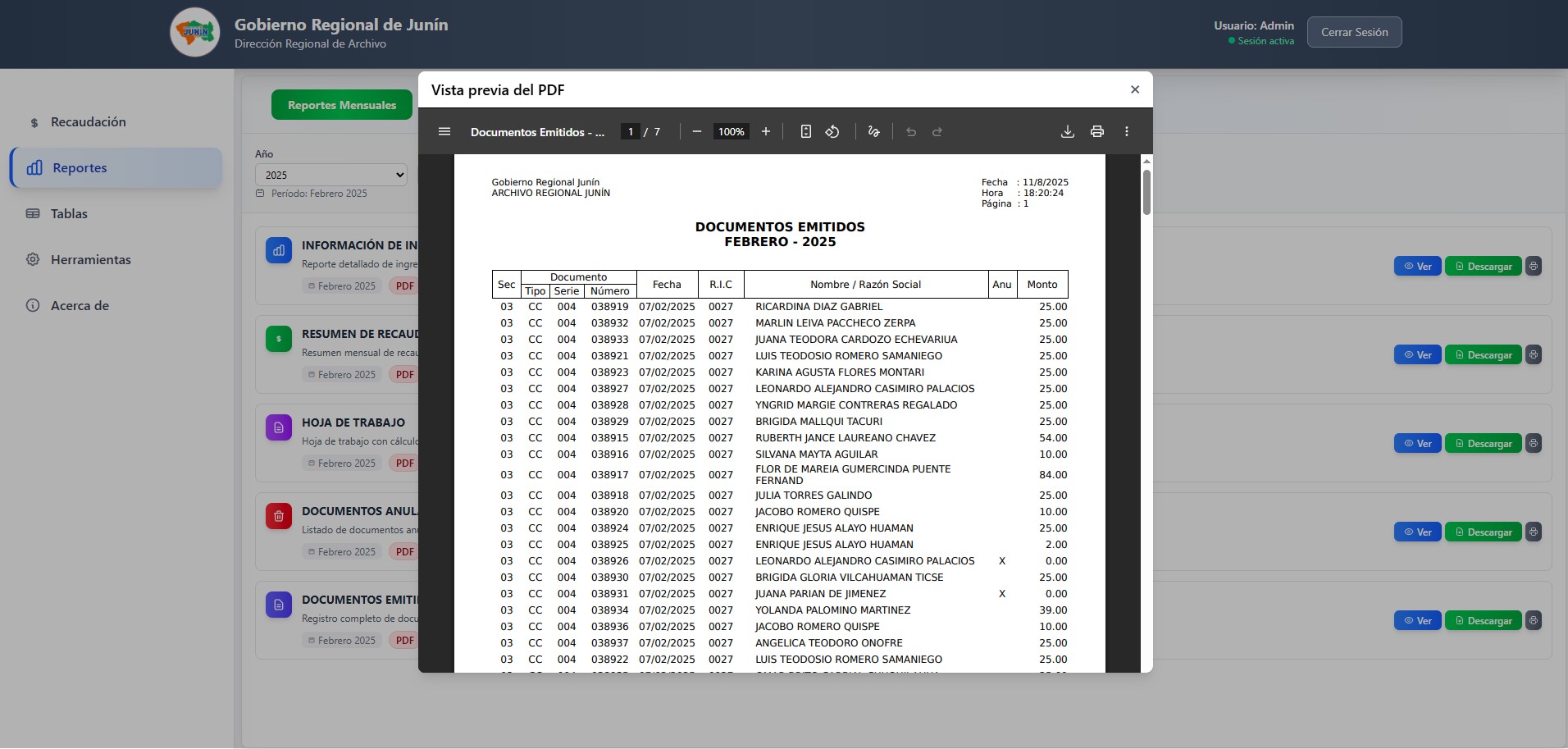Select Reportes in the sidebar
The image size is (1568, 749).
click(x=116, y=167)
